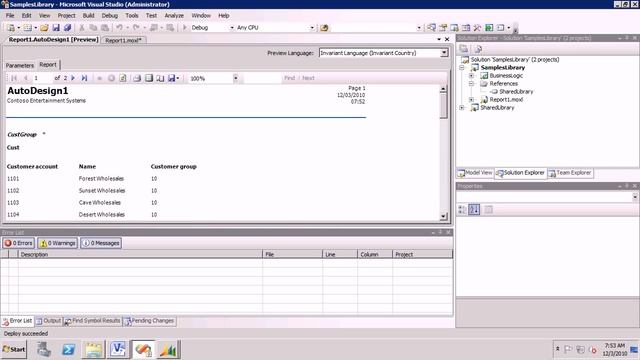Click the Open File folder icon
The image size is (640, 360).
click(44, 28)
